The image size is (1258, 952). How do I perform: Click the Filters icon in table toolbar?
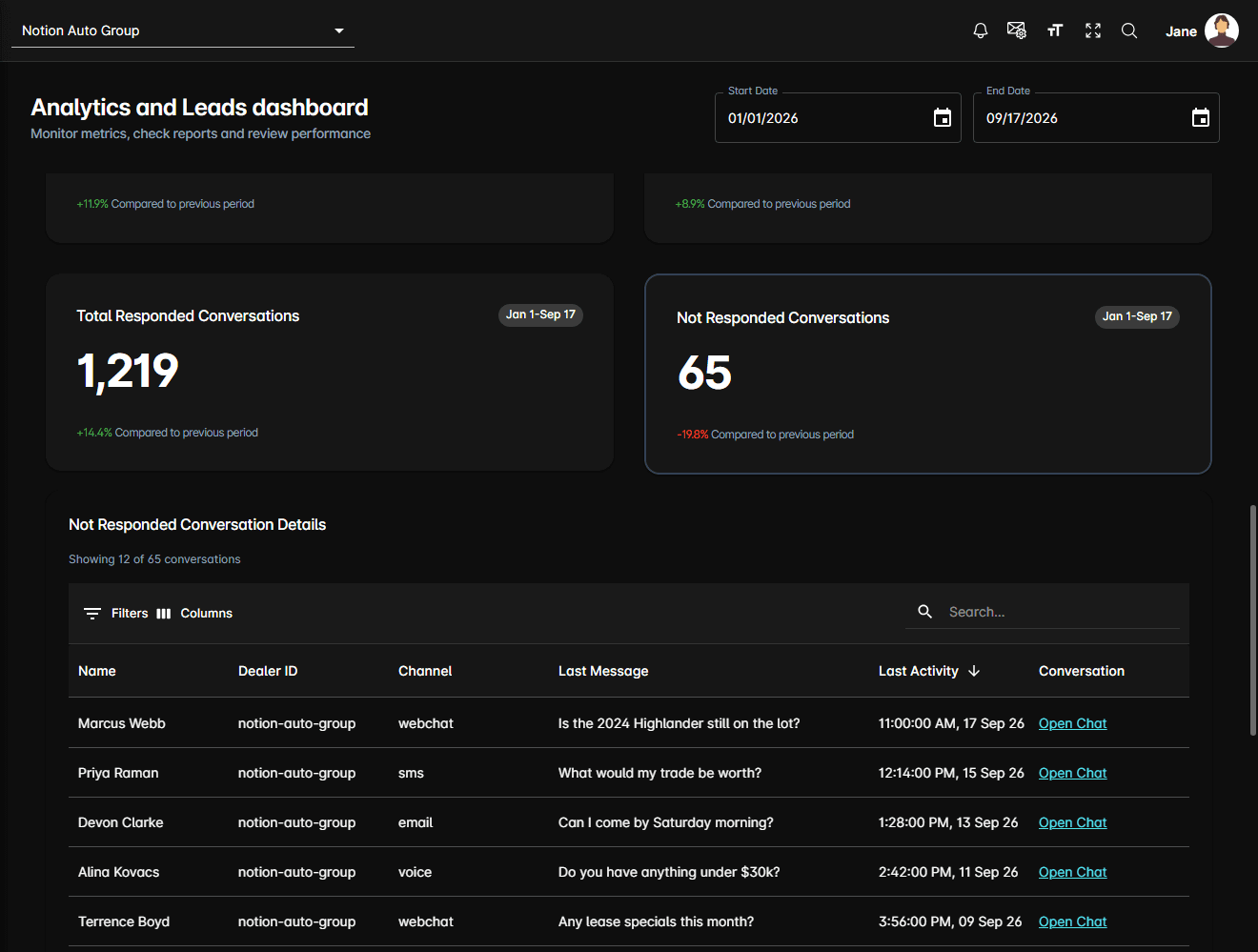[92, 614]
